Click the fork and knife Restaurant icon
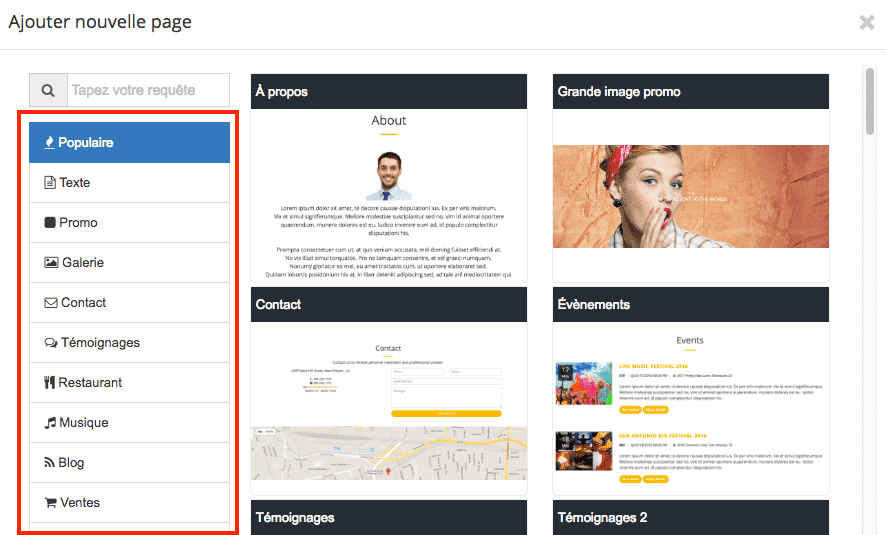Image resolution: width=886 pixels, height=535 pixels. pyautogui.click(x=50, y=383)
